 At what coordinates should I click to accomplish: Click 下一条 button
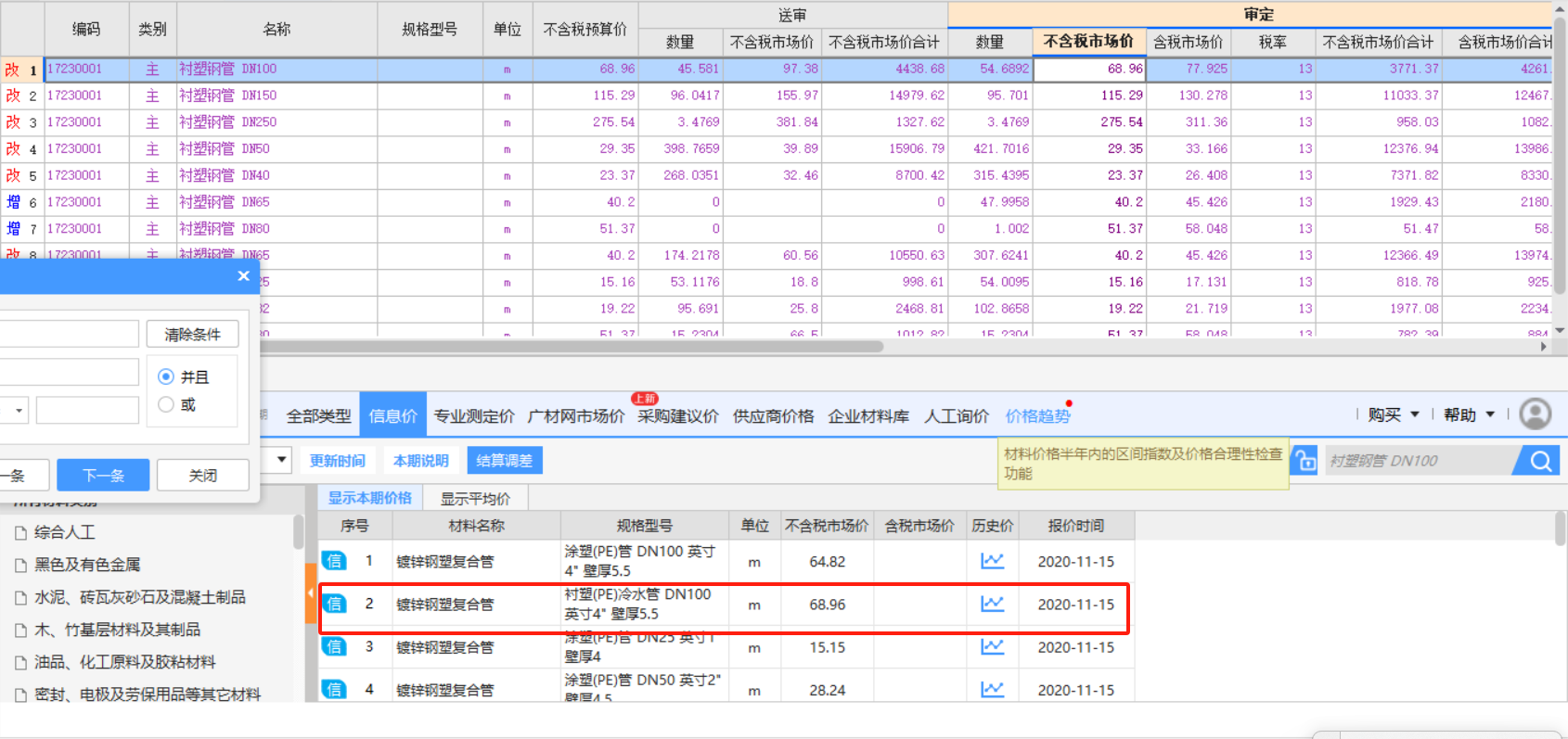pyautogui.click(x=103, y=475)
